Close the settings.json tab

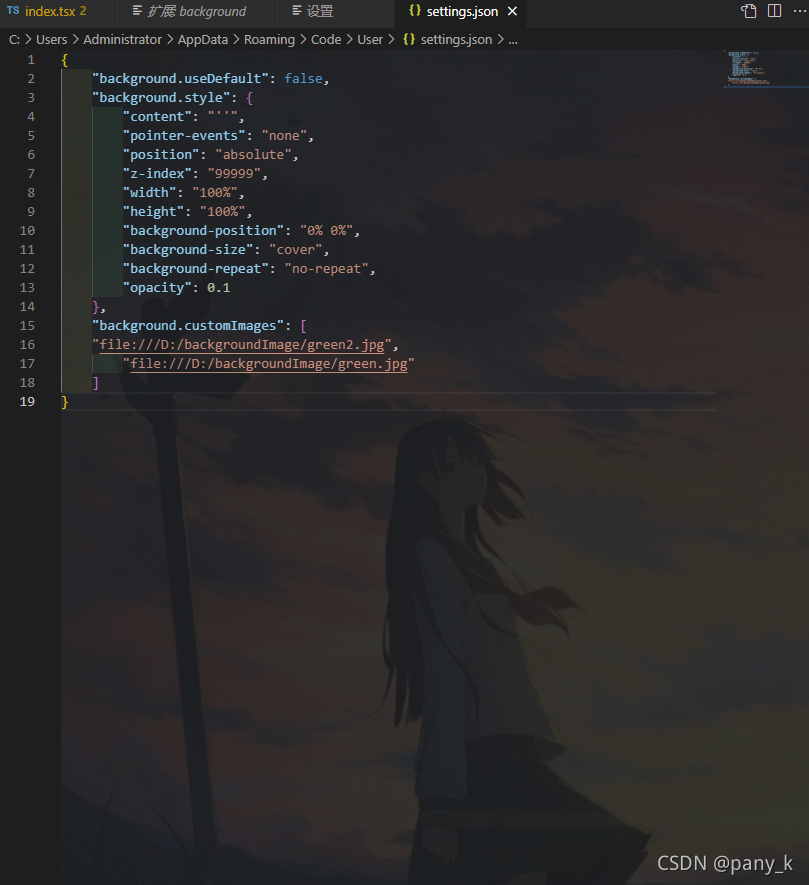(x=513, y=13)
